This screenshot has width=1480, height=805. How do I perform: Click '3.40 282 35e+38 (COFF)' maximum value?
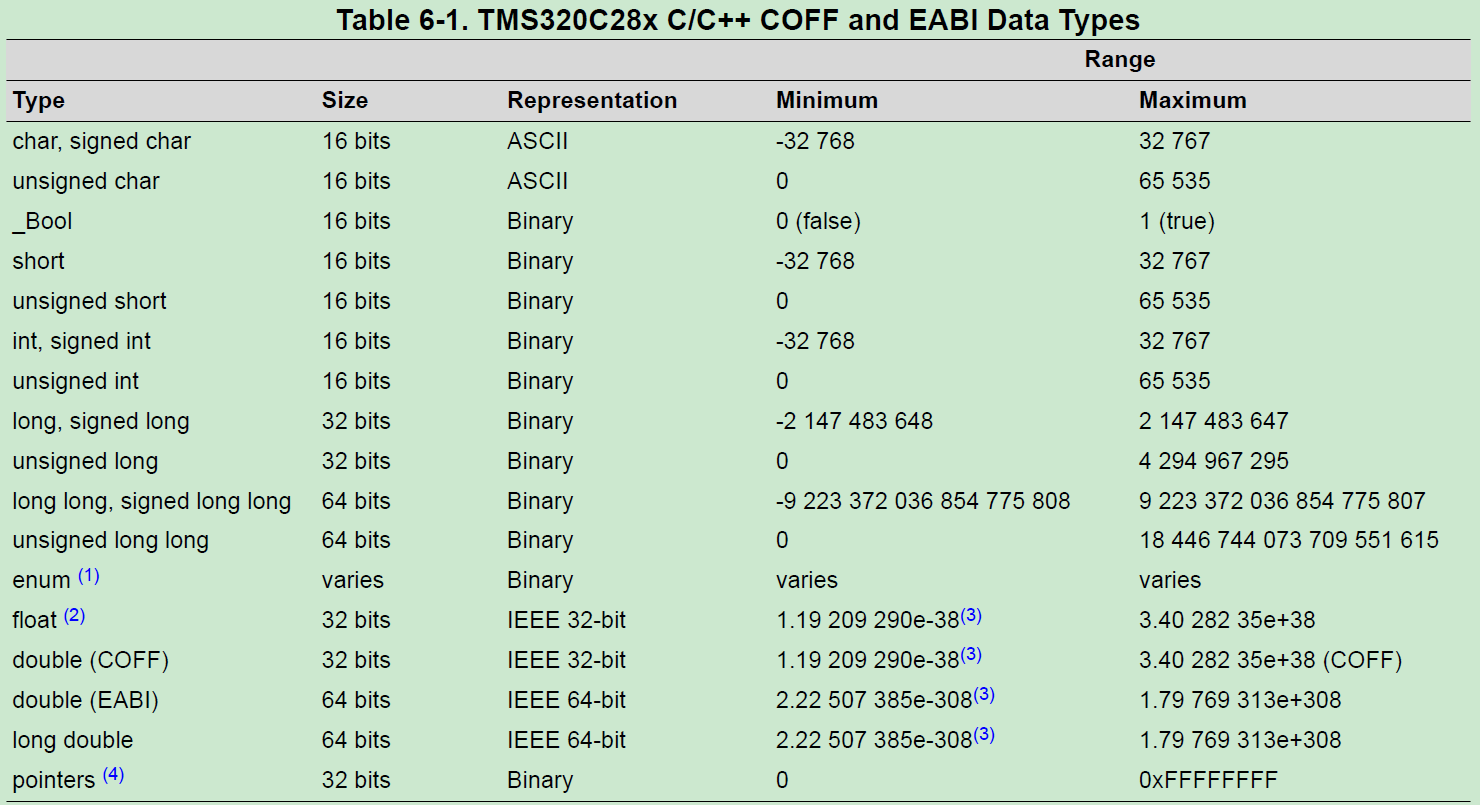click(x=1271, y=660)
